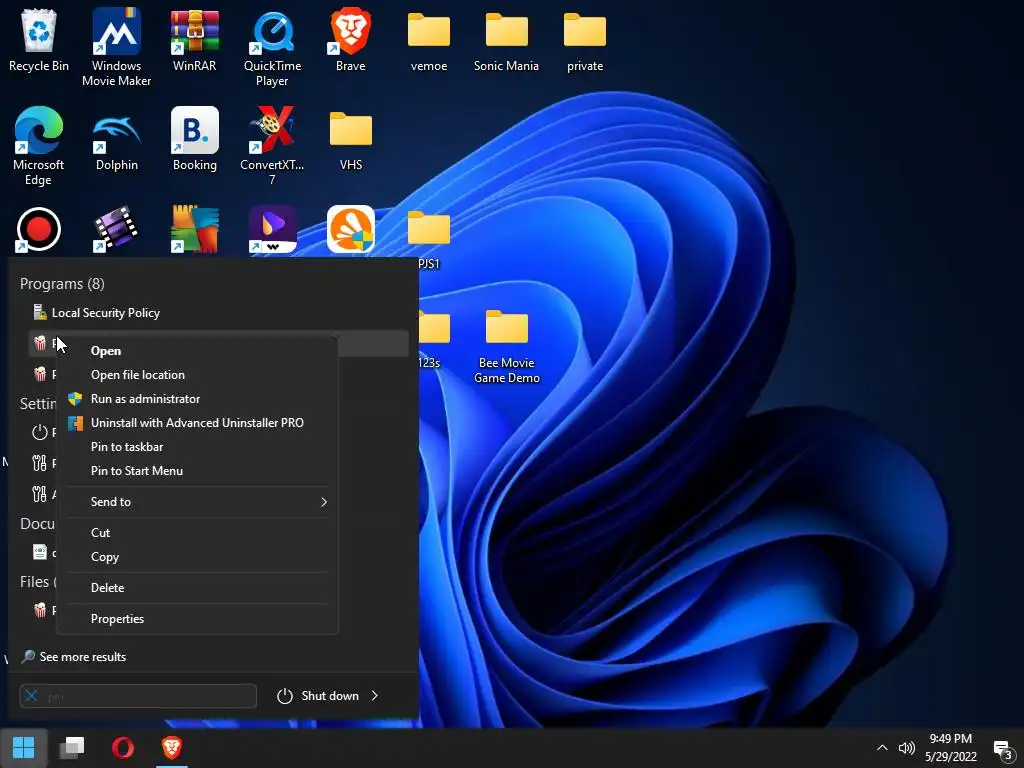Click See more results link
This screenshot has height=768, width=1024.
[74, 657]
